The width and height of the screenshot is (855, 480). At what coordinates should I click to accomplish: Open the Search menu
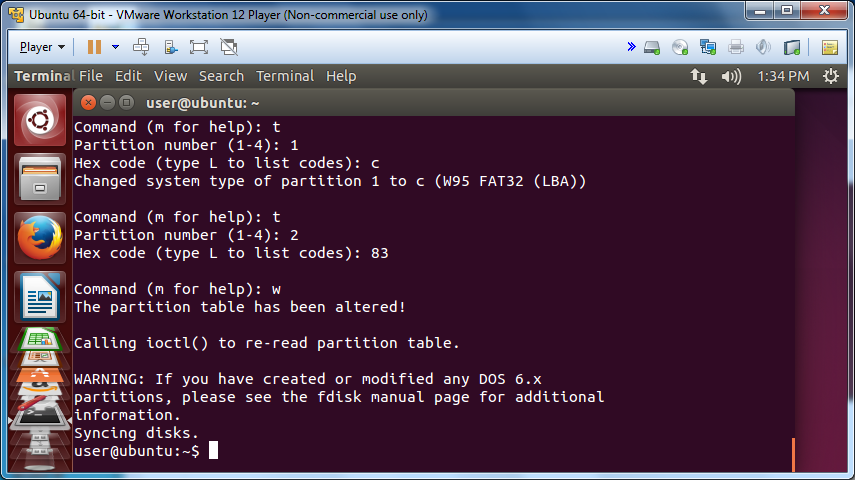221,76
